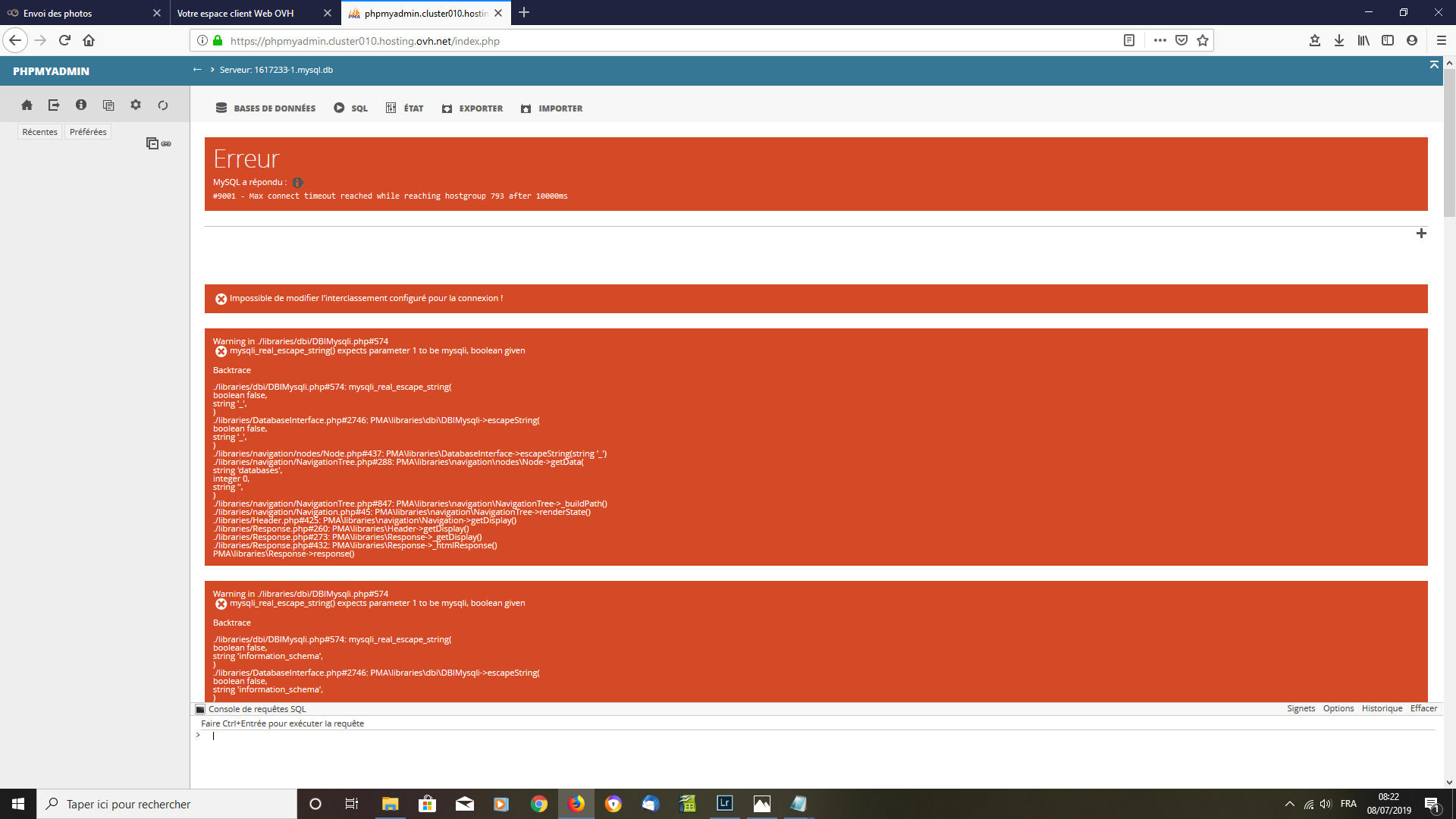
Task: Click the MySQL error help icon
Action: [x=298, y=183]
